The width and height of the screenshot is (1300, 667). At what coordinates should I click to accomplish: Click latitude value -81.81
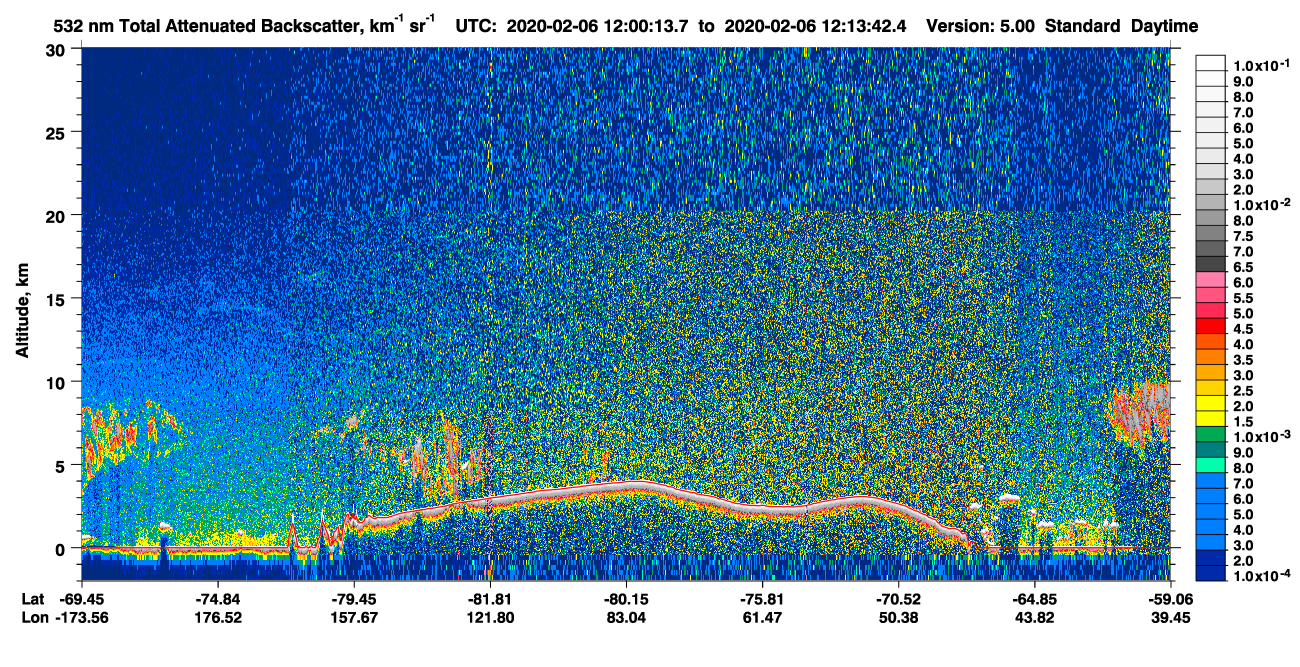(x=490, y=599)
